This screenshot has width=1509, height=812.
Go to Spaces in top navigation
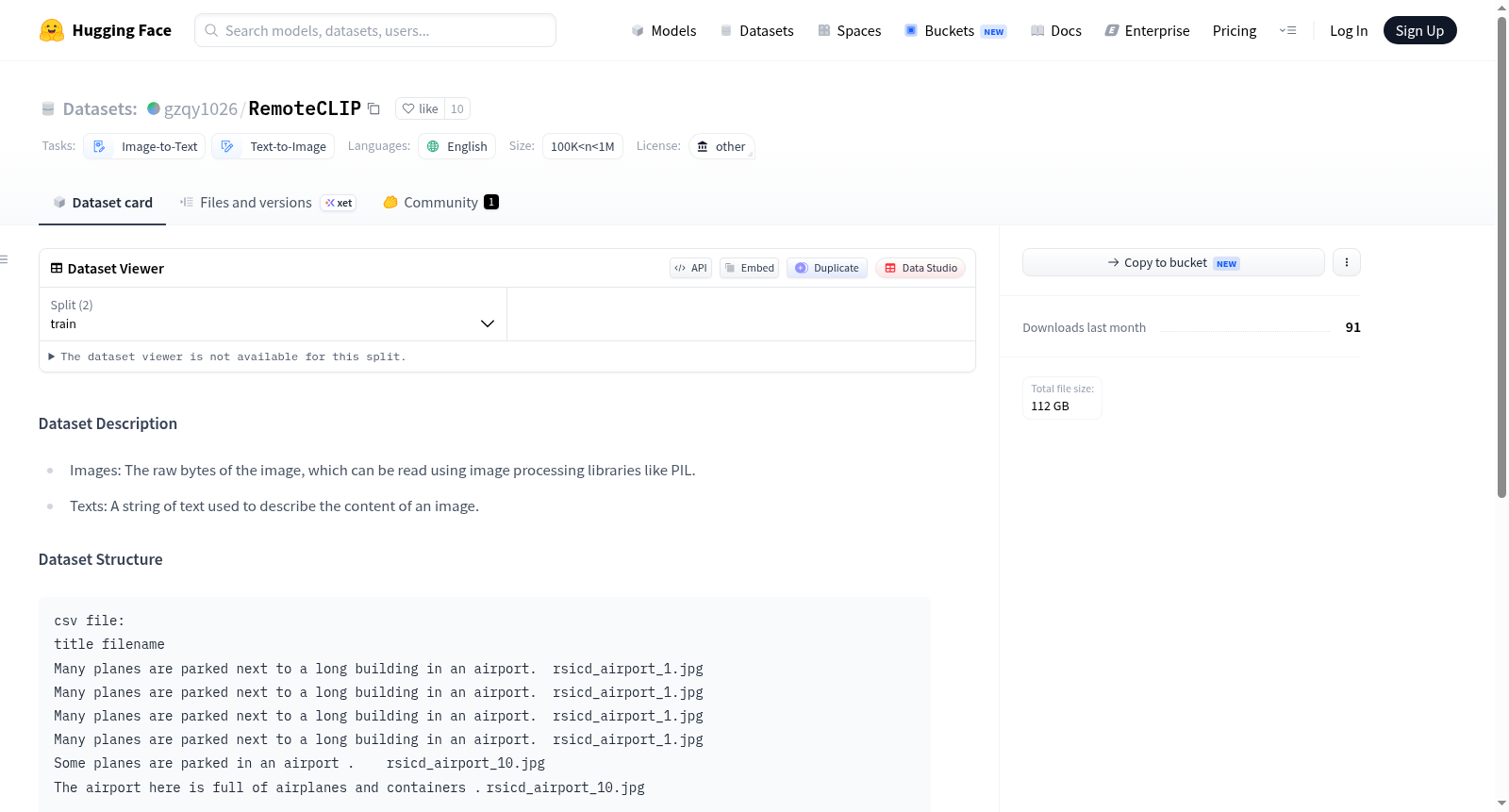[x=850, y=30]
